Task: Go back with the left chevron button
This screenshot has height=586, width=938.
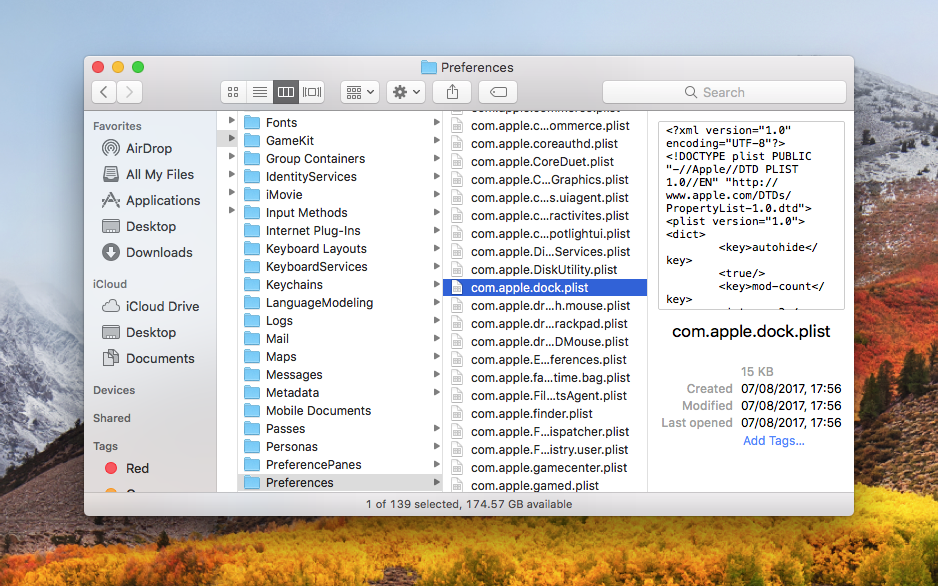Action: (104, 92)
